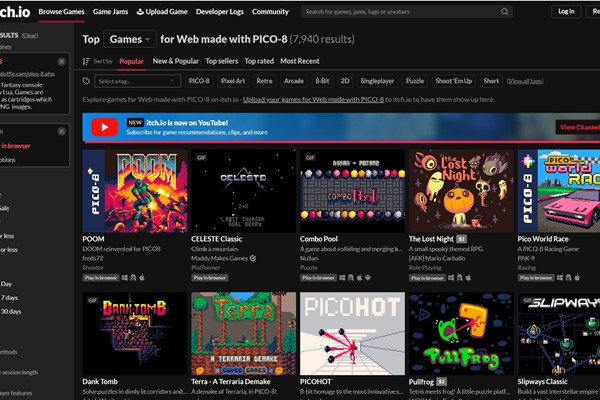The width and height of the screenshot is (600, 400).
Task: Click Windows icon under Combo Pool
Action: click(342, 278)
